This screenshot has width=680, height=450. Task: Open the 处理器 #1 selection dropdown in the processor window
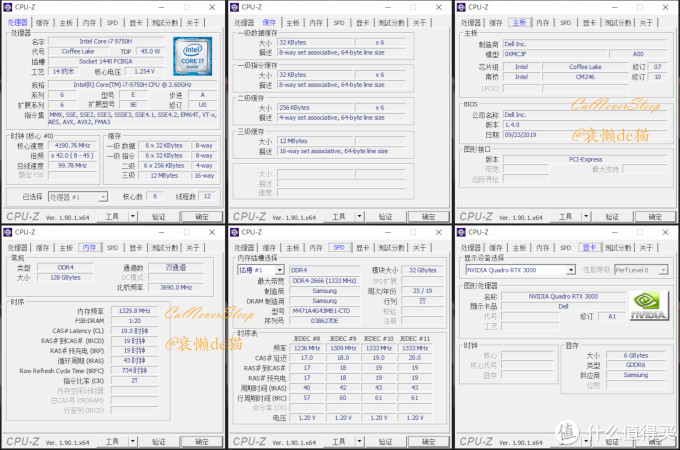coord(103,197)
